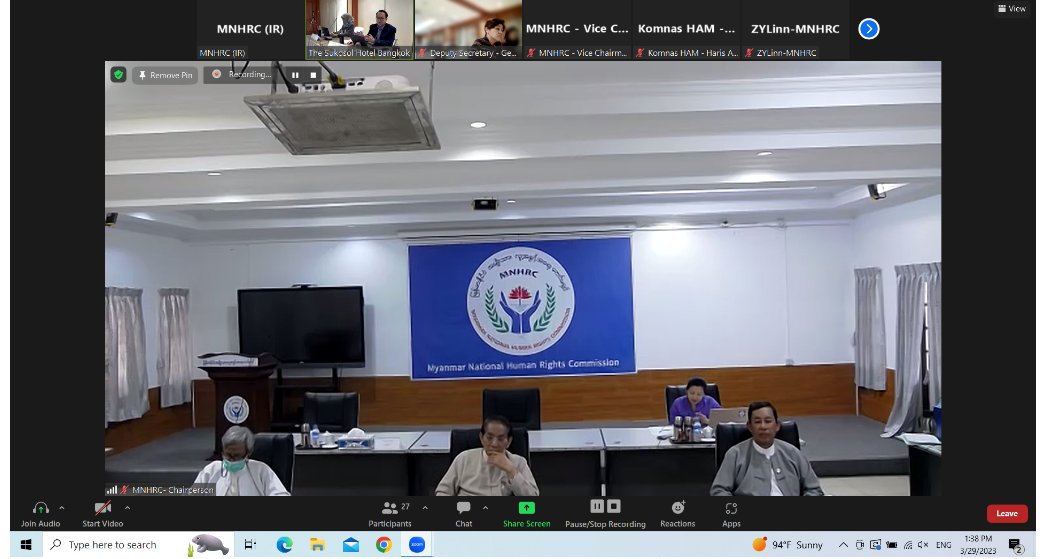Remove the pin from the video
The image size is (1063, 559).
(165, 75)
